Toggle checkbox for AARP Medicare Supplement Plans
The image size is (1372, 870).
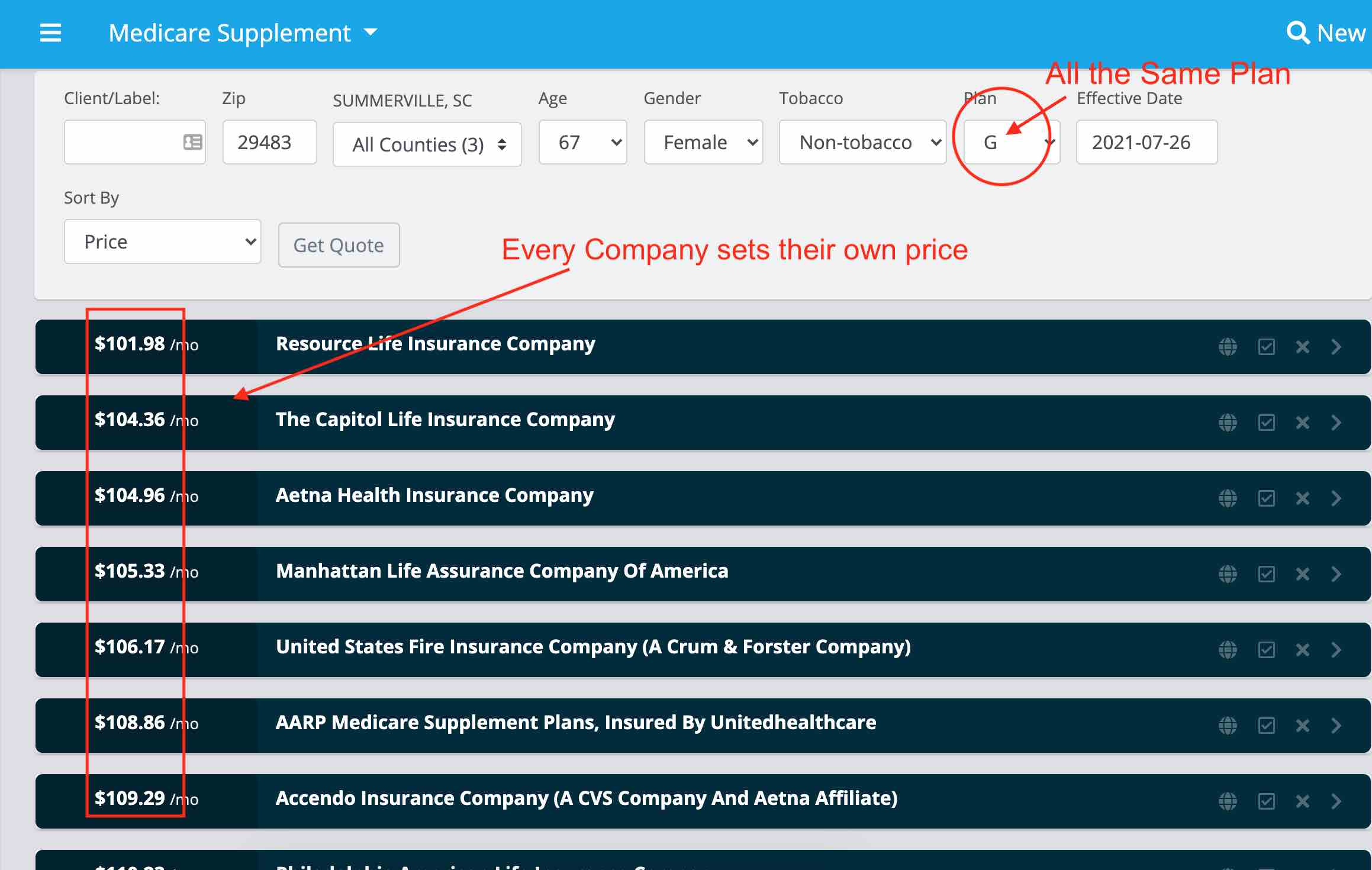pos(1266,726)
